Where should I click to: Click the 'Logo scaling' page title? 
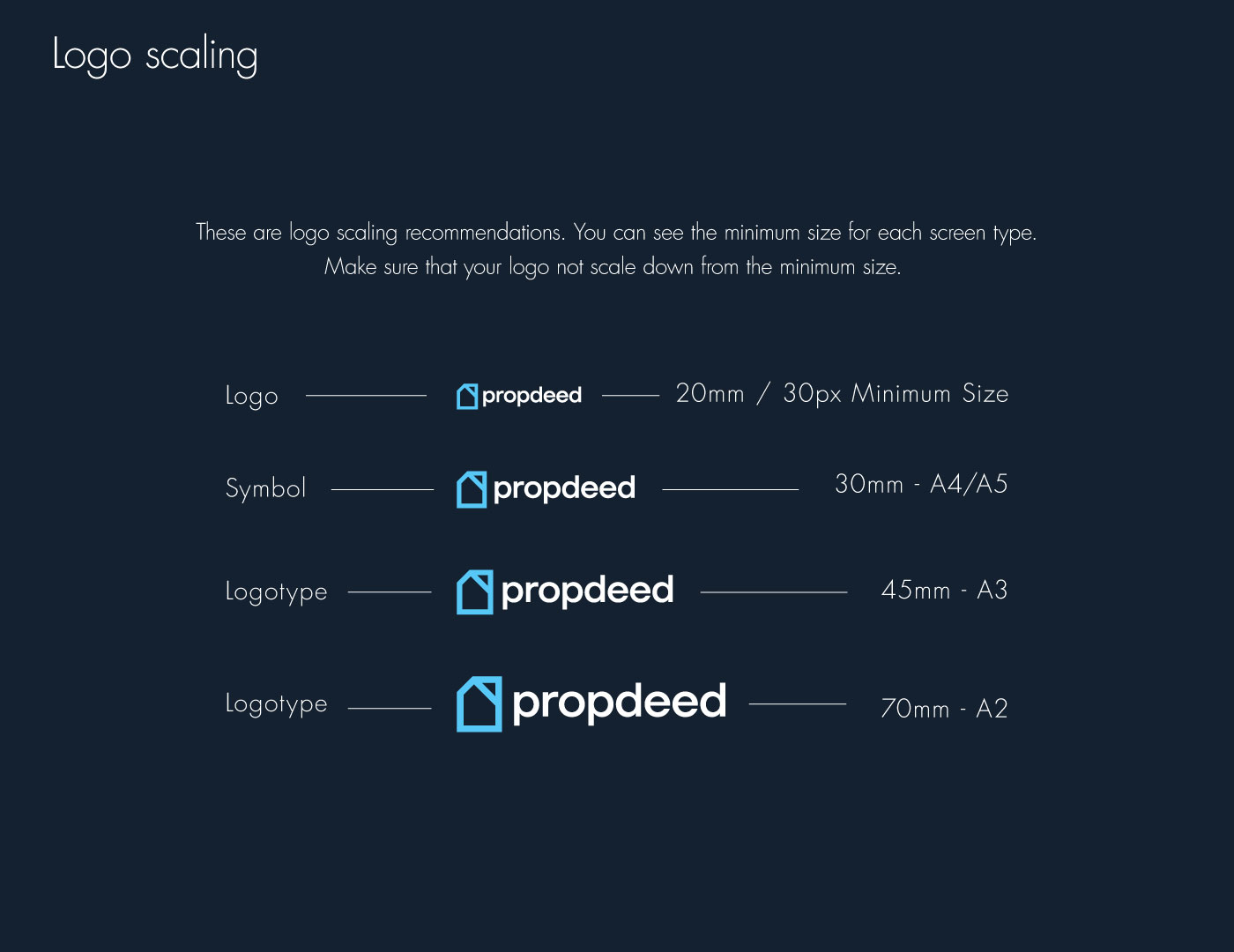(x=155, y=56)
